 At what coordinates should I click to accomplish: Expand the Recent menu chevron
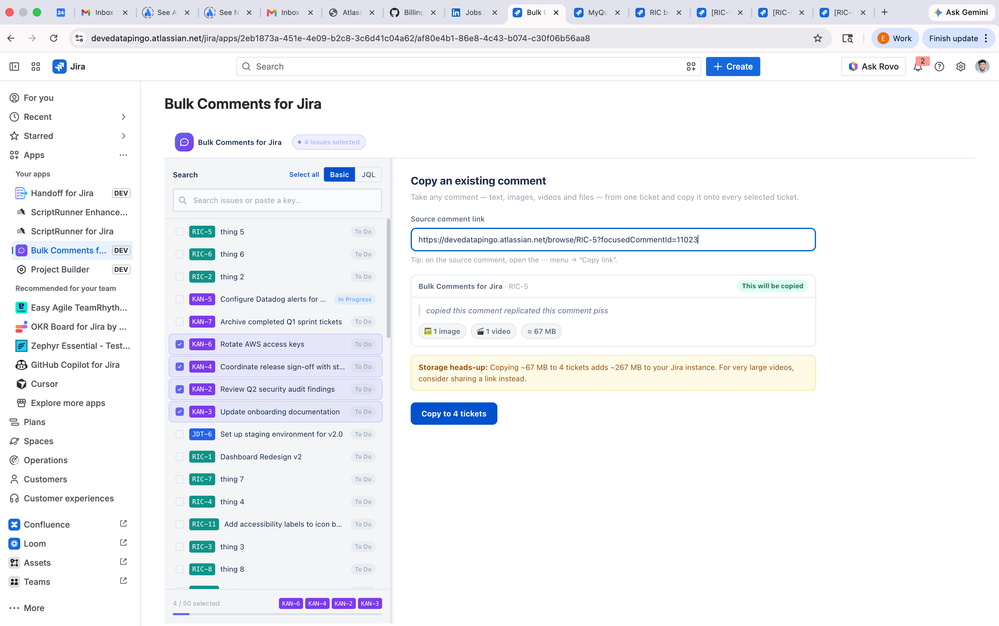[124, 117]
